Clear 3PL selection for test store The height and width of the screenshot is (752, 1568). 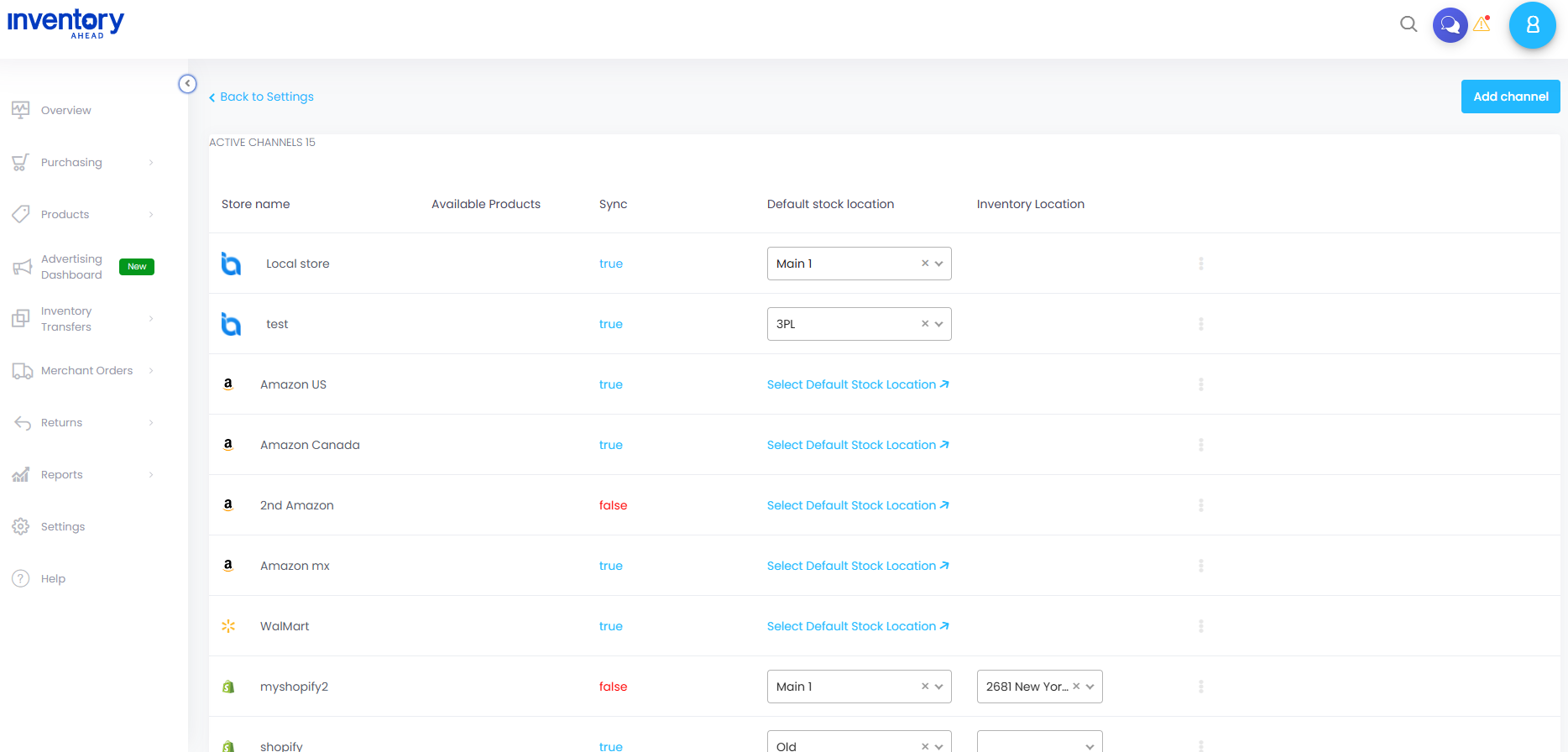925,324
